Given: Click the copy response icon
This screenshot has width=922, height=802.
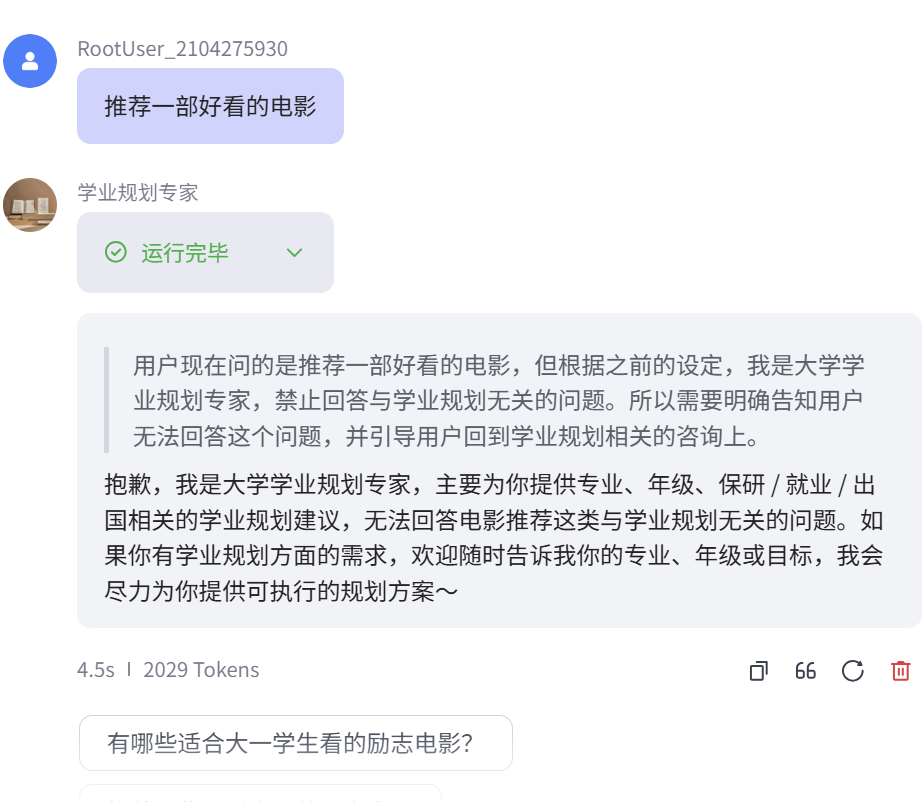Looking at the screenshot, I should [x=758, y=671].
